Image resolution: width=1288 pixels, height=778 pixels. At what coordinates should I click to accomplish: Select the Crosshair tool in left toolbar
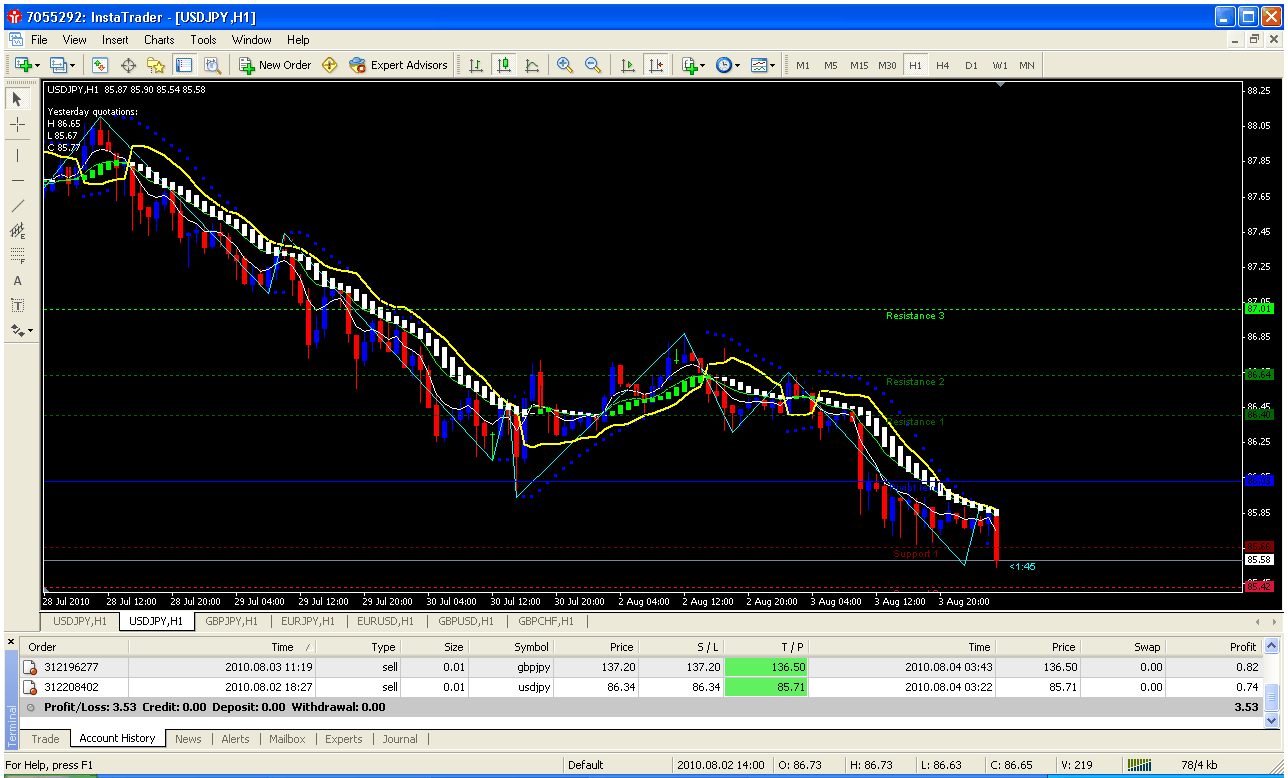pos(17,125)
